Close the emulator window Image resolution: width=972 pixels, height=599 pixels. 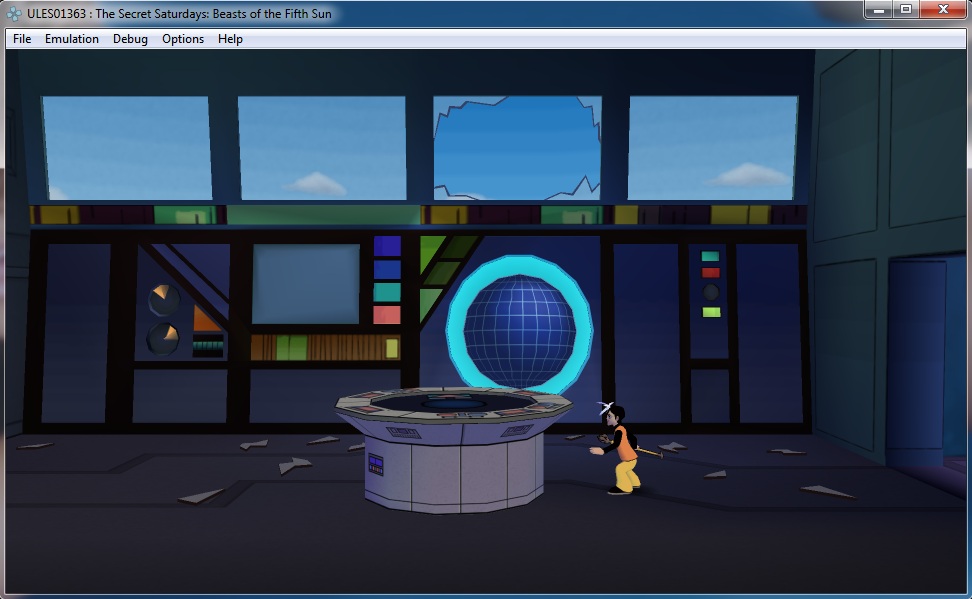(x=943, y=9)
